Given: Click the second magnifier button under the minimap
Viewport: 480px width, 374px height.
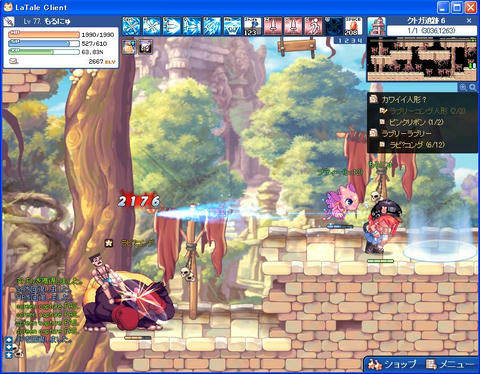Looking at the screenshot, I should [x=473, y=87].
